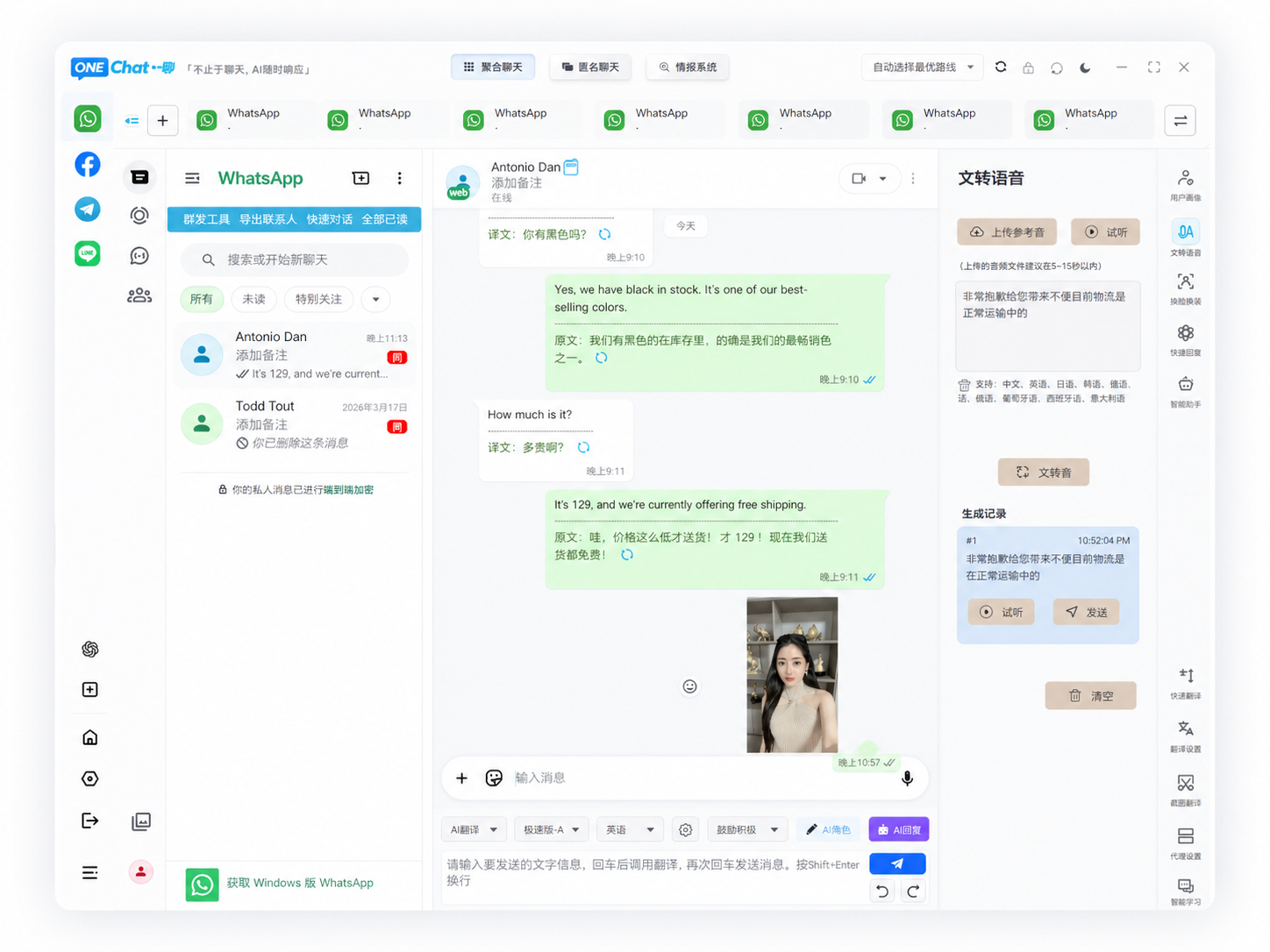This screenshot has width=1270, height=952.
Task: Toggle dark mode moon icon
Action: click(x=1085, y=67)
